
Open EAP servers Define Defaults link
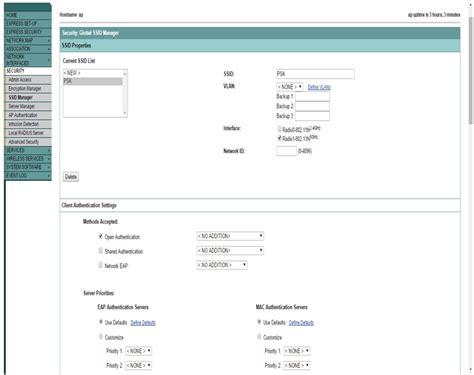143,323
